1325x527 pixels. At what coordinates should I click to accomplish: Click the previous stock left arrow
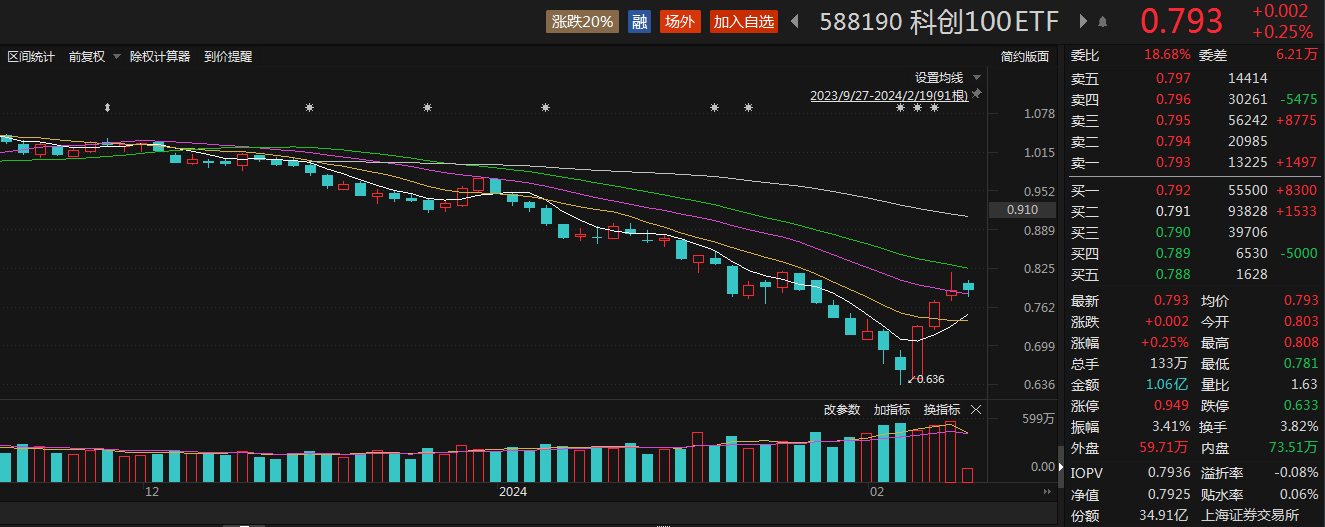coord(795,21)
